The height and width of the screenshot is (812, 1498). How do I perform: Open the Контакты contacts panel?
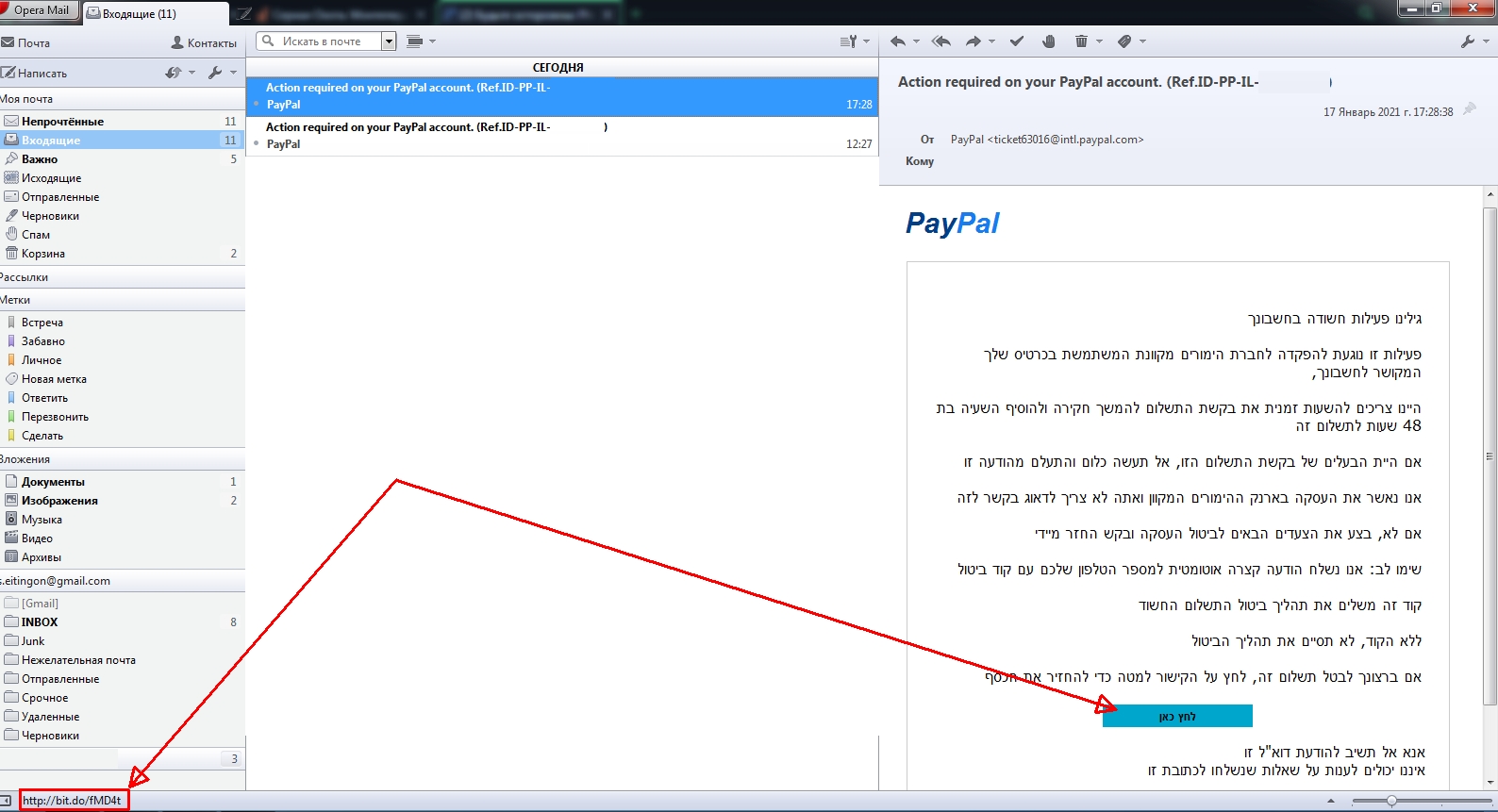tap(204, 42)
